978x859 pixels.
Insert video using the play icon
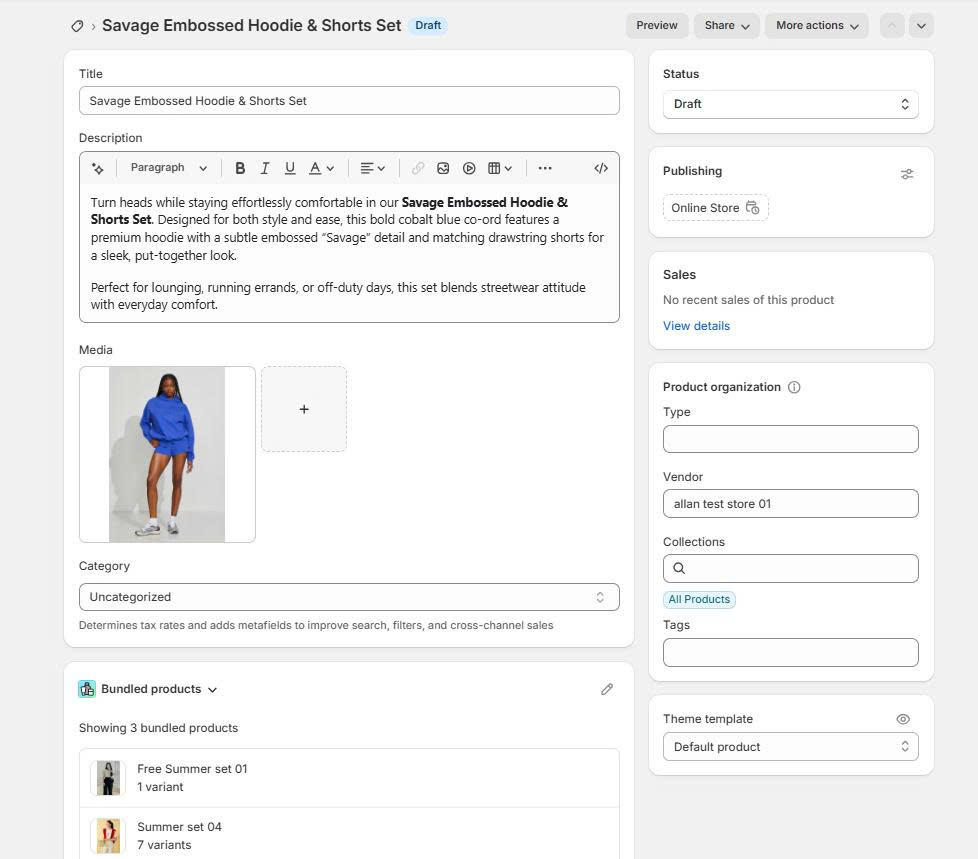(469, 168)
